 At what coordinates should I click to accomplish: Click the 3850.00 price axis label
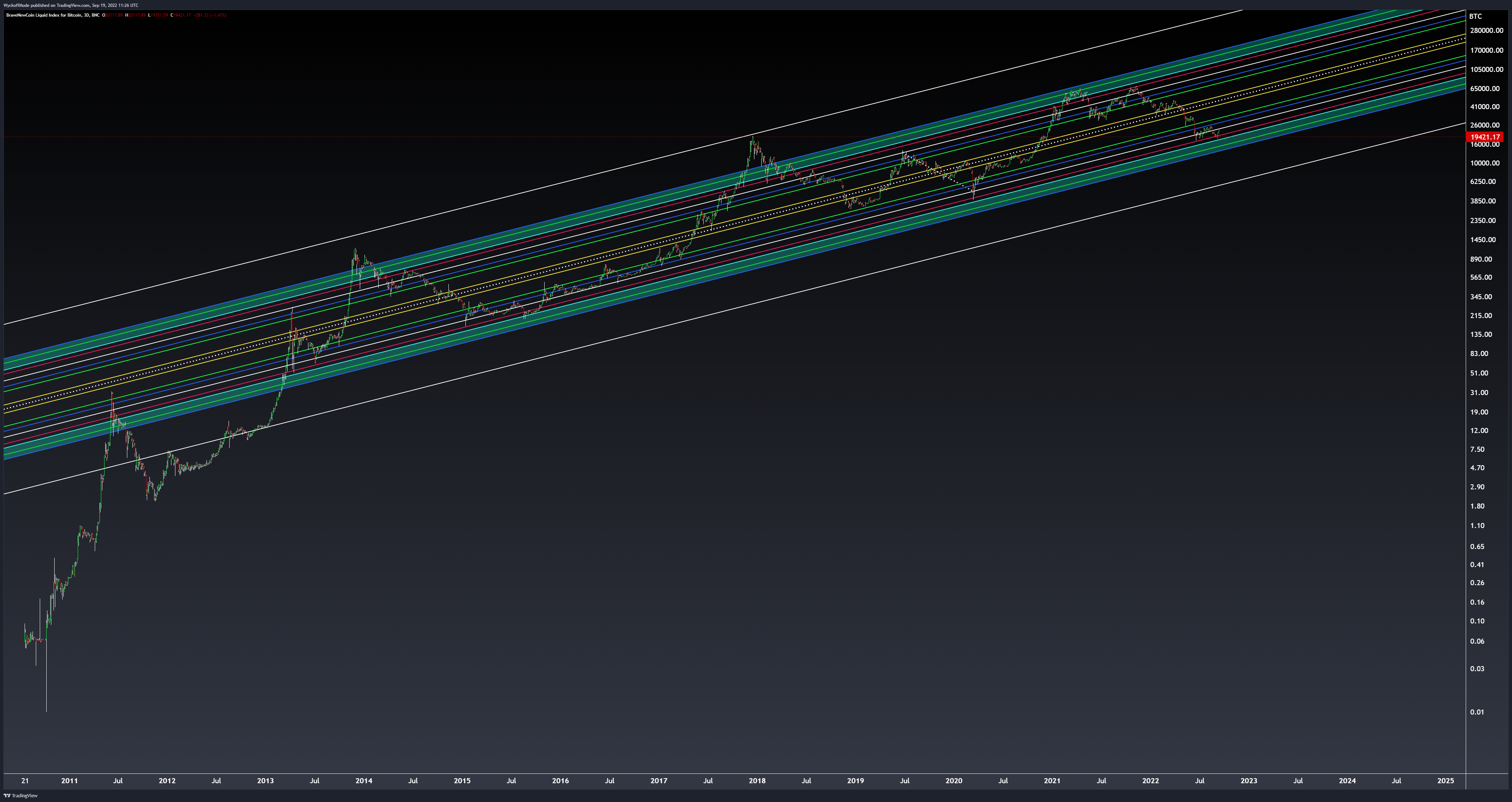(x=1483, y=201)
